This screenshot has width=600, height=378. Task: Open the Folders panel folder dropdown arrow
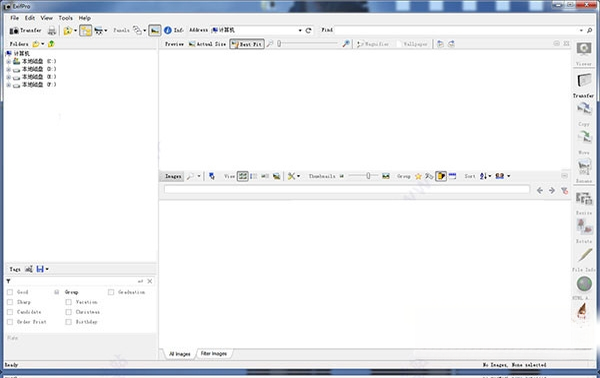[x=42, y=44]
